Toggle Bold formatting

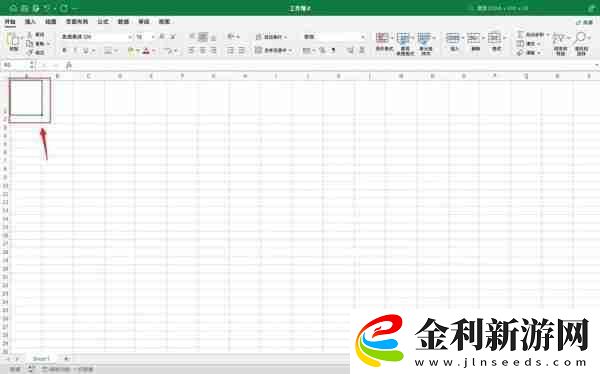click(64, 50)
